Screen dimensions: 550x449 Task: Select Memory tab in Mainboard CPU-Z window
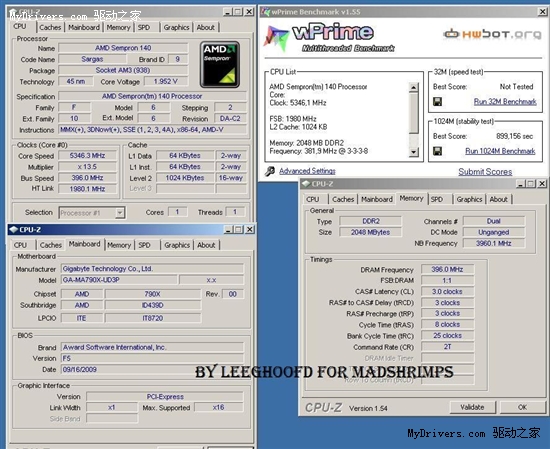(x=119, y=245)
